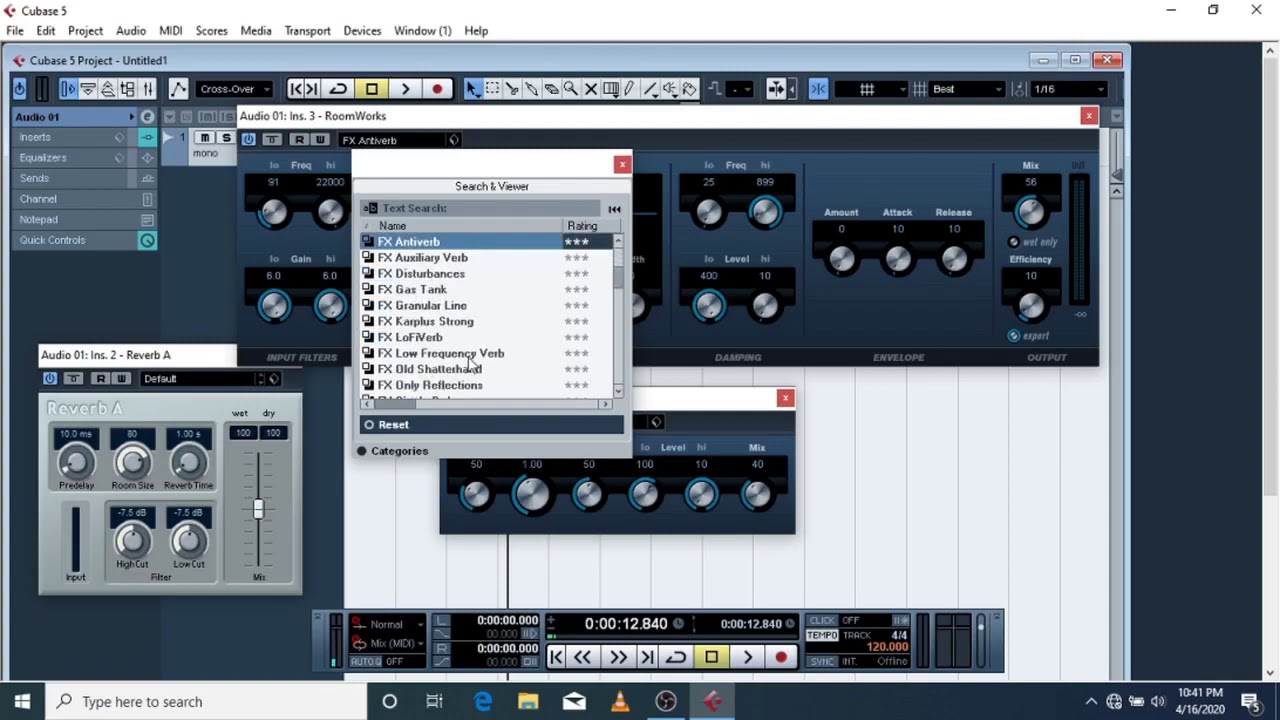
Task: Toggle Snap button in the toolbar
Action: point(818,89)
